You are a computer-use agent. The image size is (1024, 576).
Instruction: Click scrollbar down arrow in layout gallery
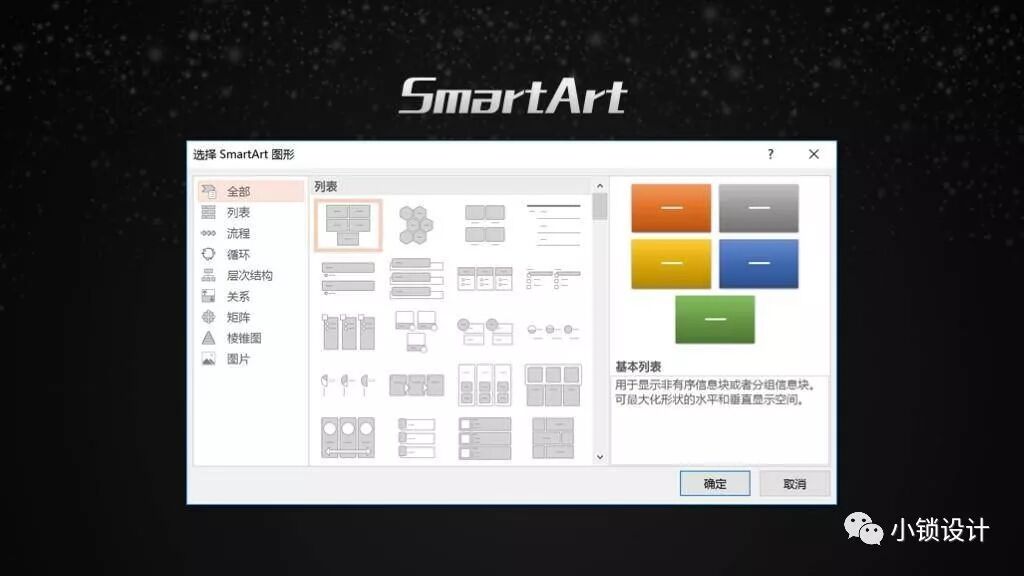pos(600,457)
